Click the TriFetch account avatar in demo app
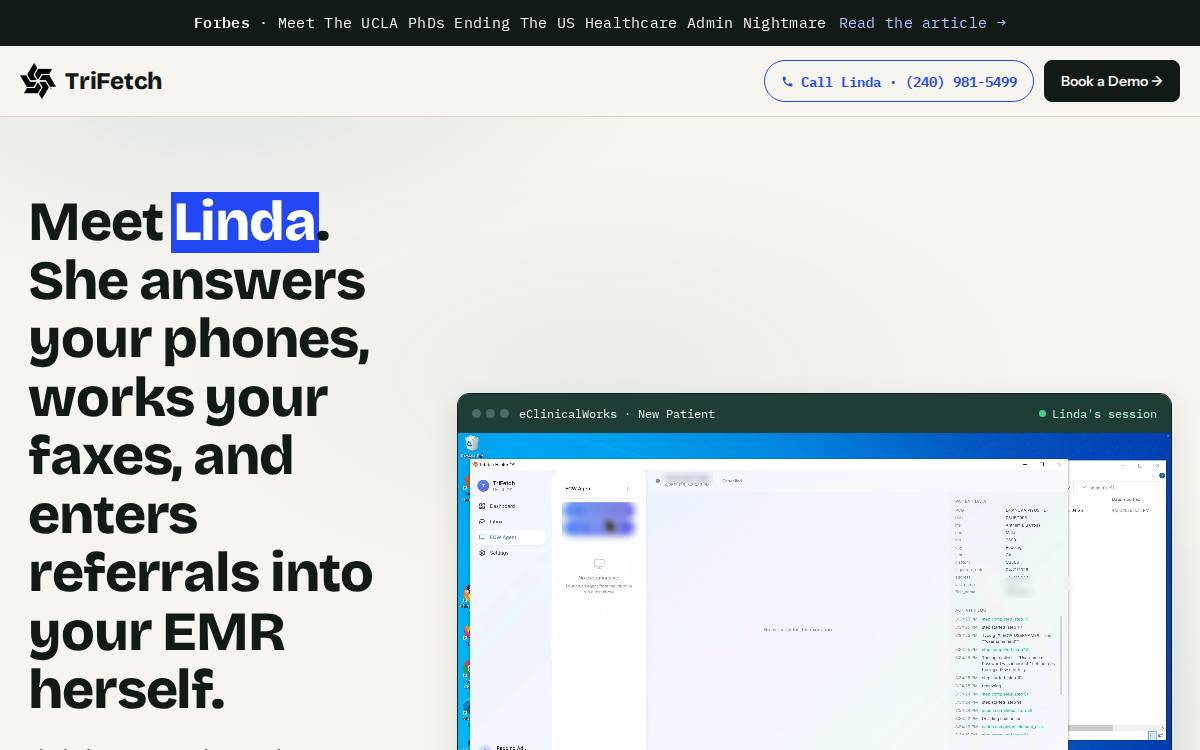Viewport: 1200px width, 750px height. pos(483,485)
